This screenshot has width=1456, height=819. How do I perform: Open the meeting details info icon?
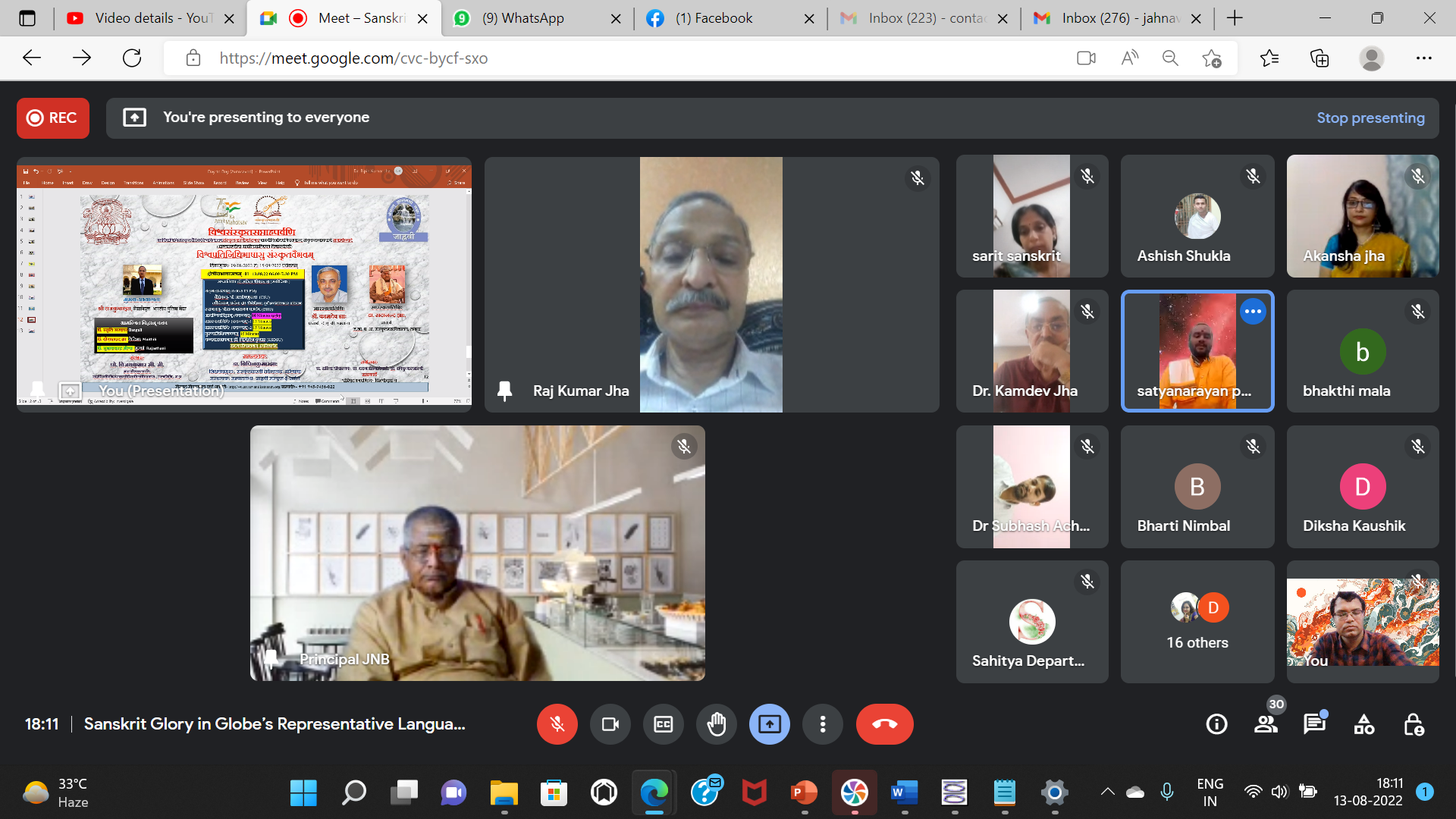[1216, 724]
